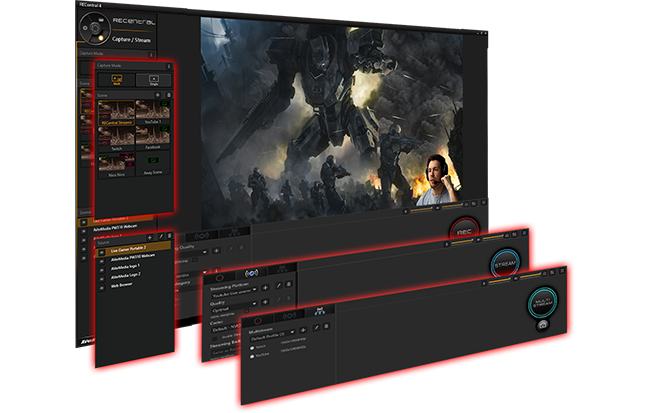This screenshot has width=650, height=413.
Task: Select the Facebook scene thumbnail
Action: click(153, 138)
